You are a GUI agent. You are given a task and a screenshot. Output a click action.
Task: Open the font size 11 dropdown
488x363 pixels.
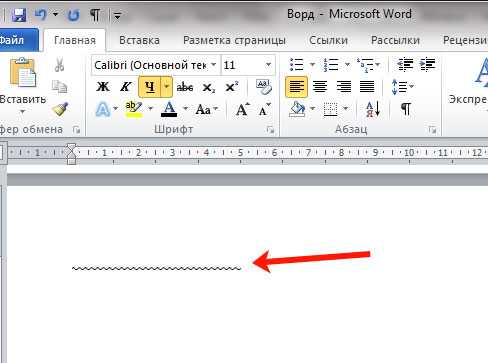(x=268, y=65)
